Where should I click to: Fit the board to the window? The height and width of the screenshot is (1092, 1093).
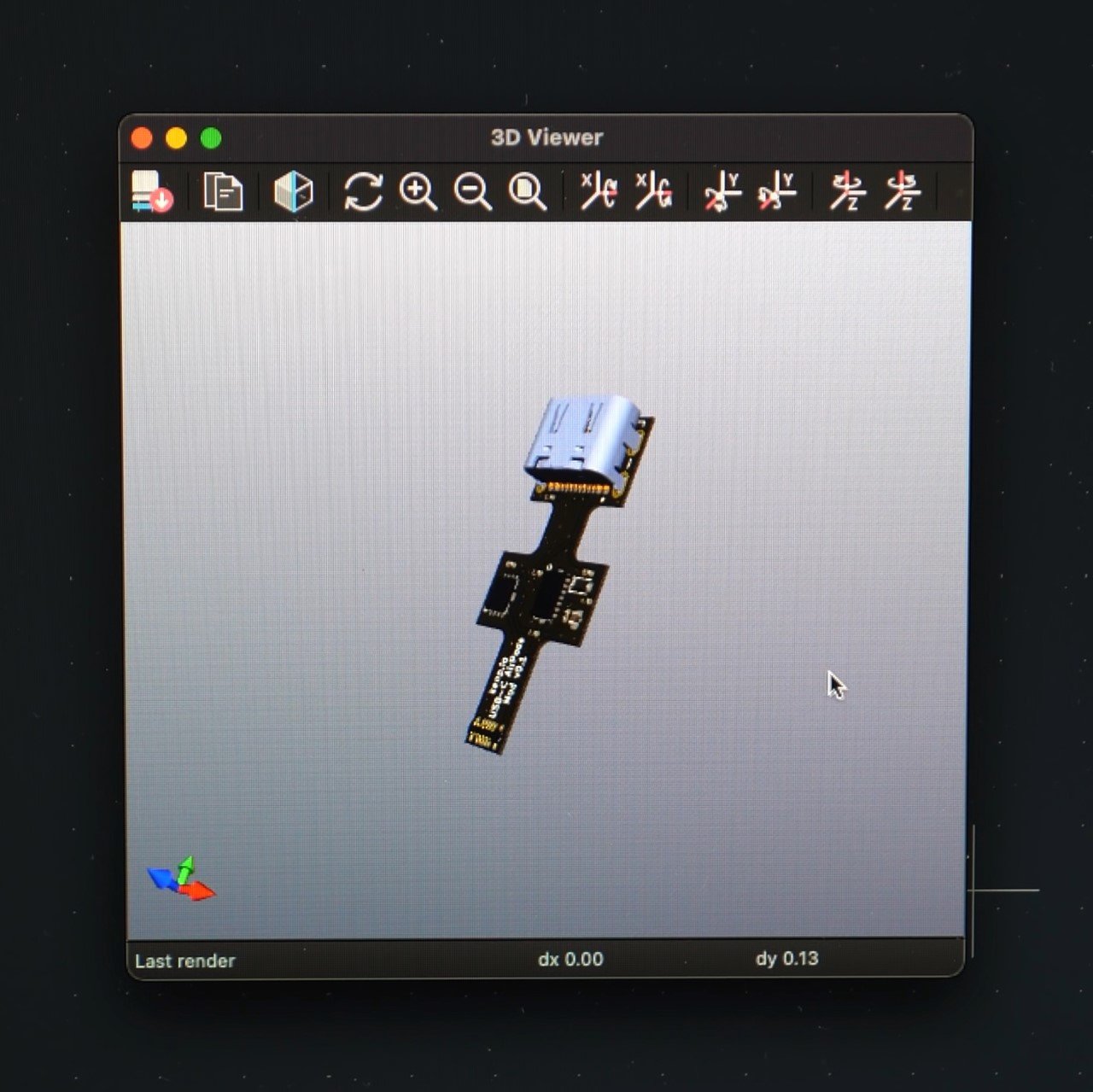click(527, 191)
